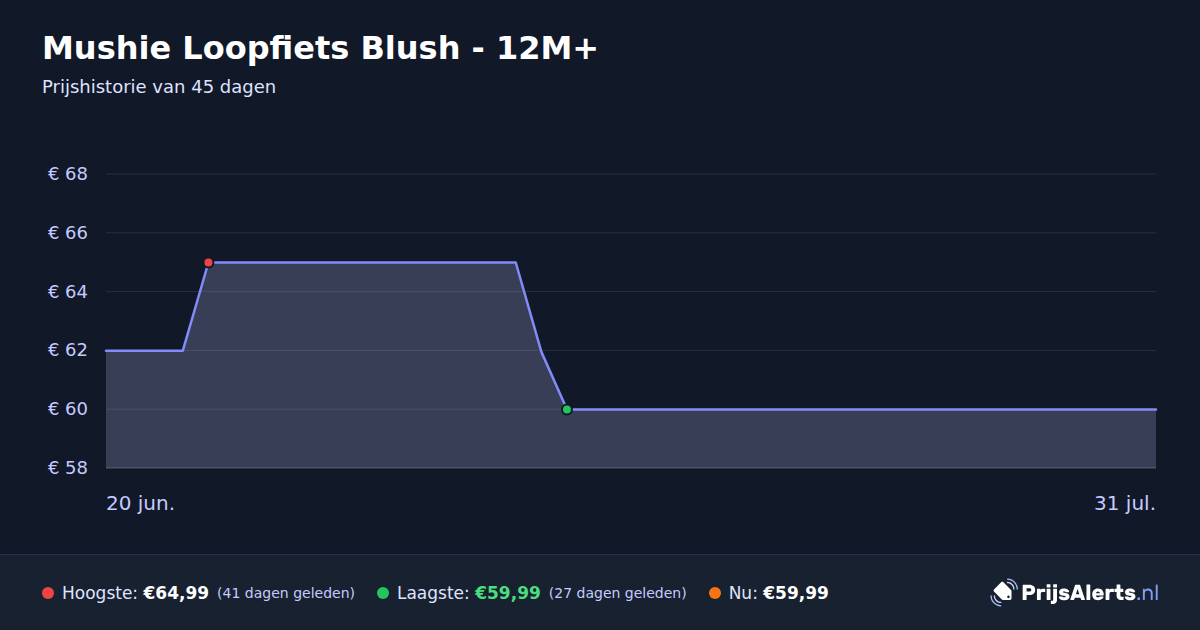Click the green dot beside Laagste legend
This screenshot has width=1200, height=630.
[x=383, y=593]
